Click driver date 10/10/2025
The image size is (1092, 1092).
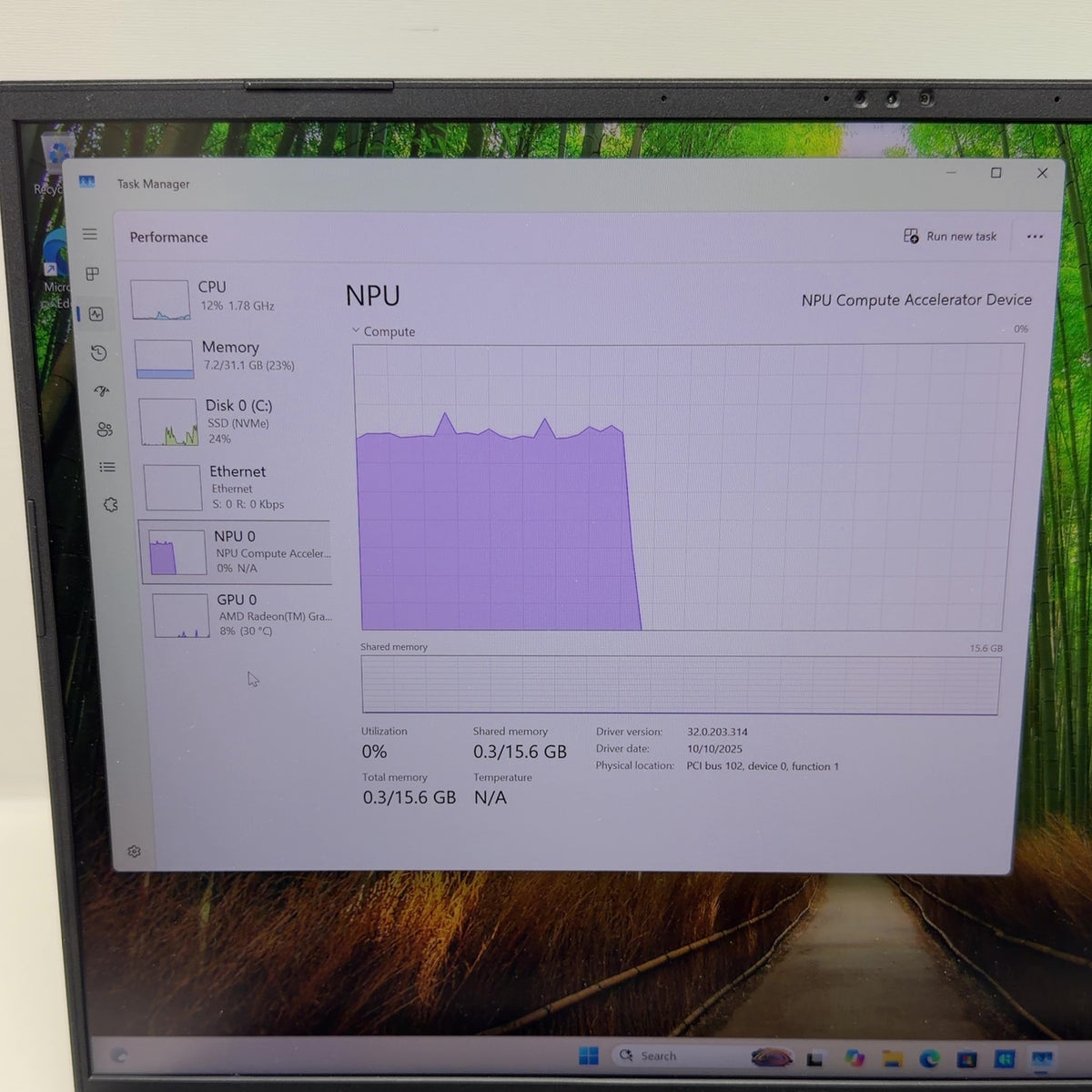tap(714, 749)
